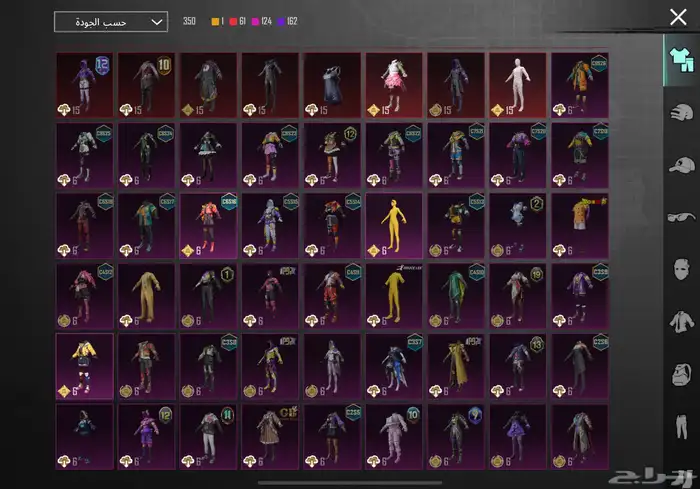
Task: Select the highlighted yellow jacket outfit
Action: pyautogui.click(x=85, y=366)
